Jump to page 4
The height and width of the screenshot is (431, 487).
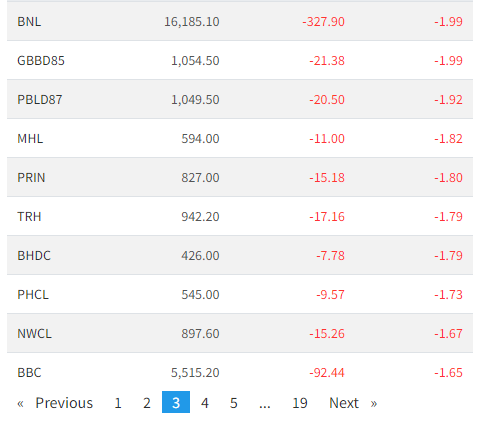click(205, 403)
